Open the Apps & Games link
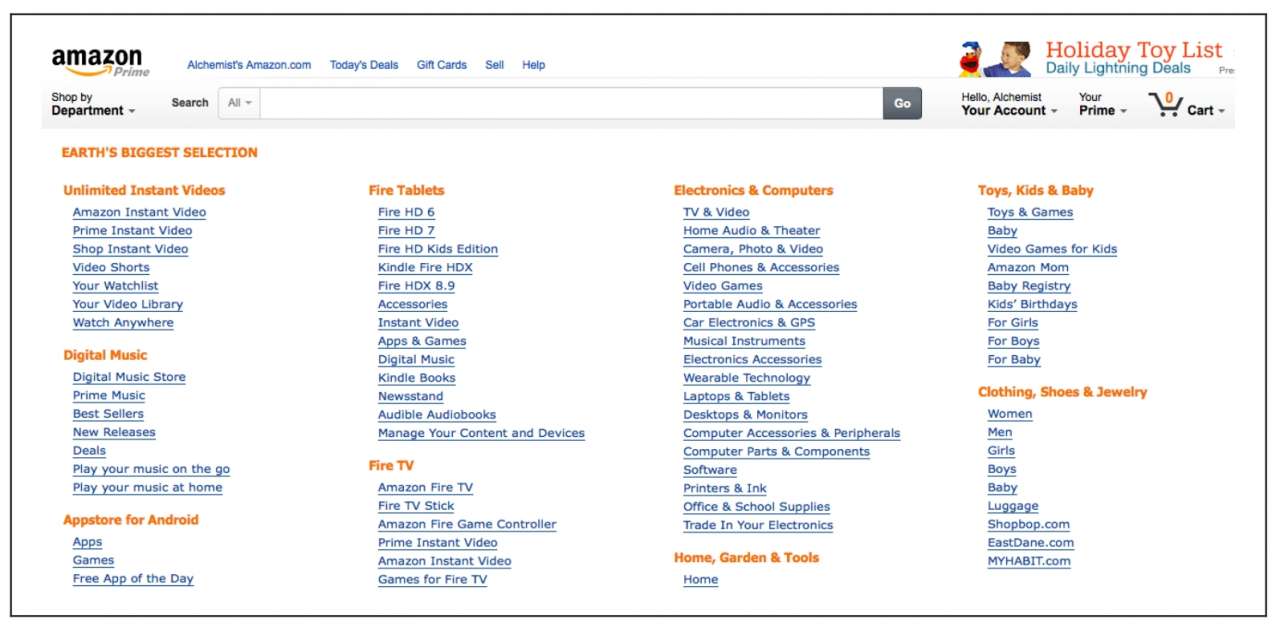This screenshot has height=627, width=1280. click(422, 342)
